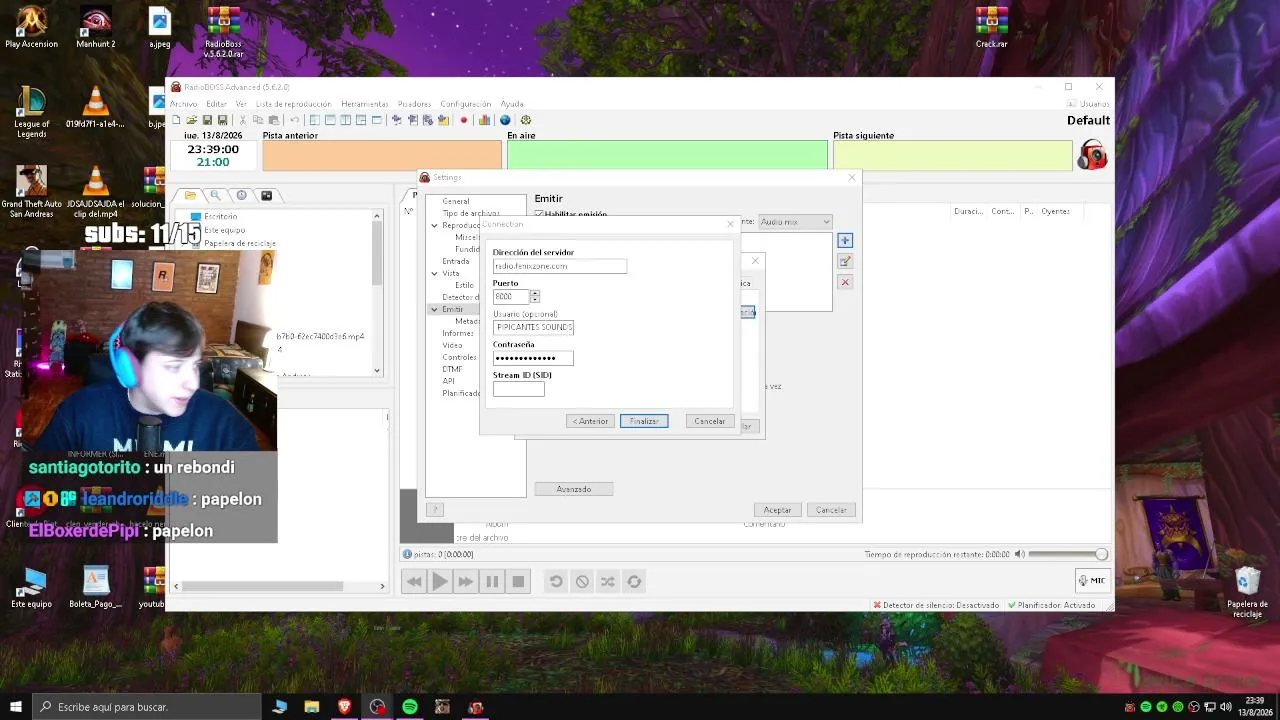
Task: Open the statistics bar chart toolbar icon
Action: pos(484,120)
